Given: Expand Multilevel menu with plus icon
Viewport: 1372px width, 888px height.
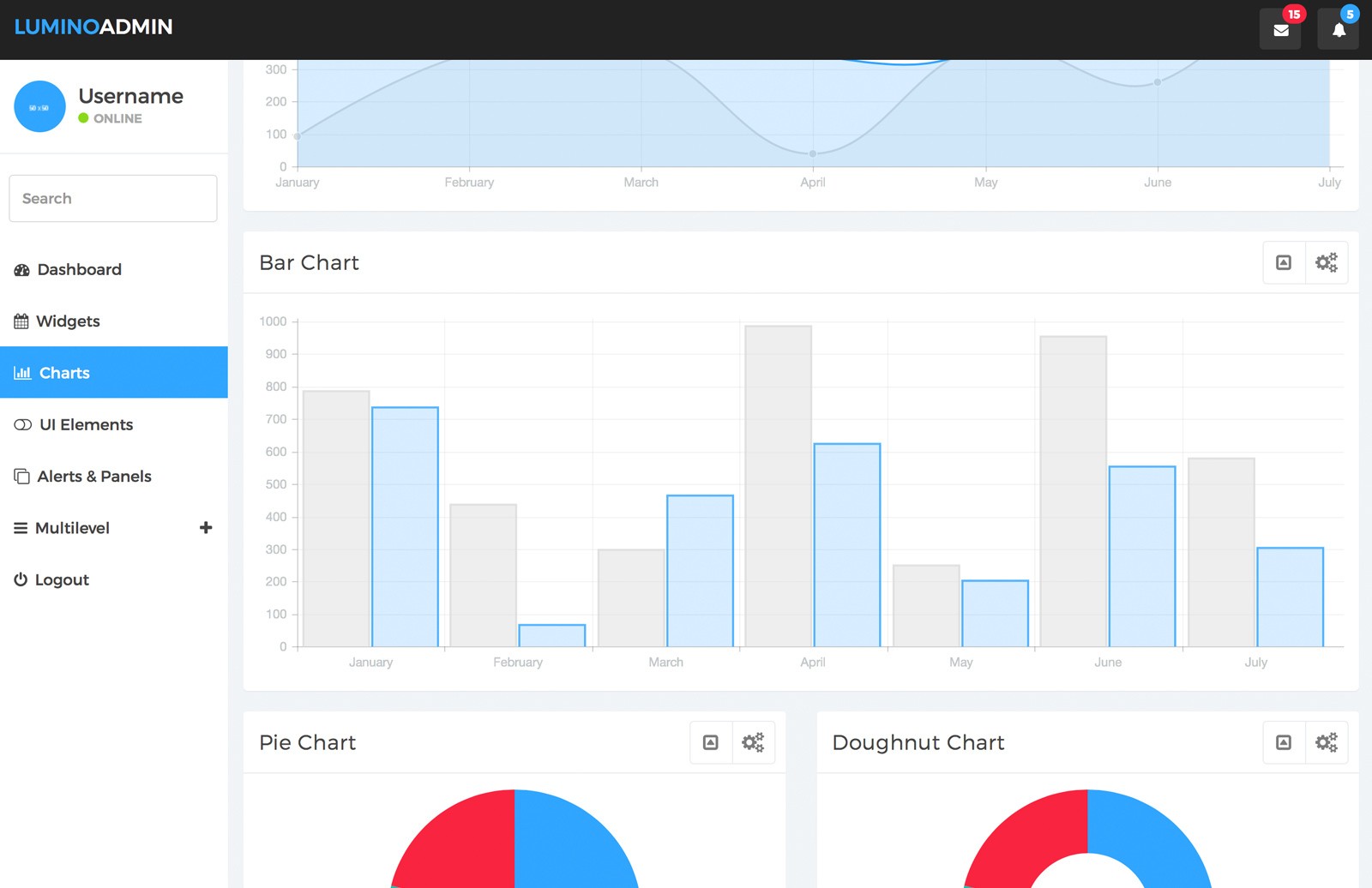Looking at the screenshot, I should (206, 528).
